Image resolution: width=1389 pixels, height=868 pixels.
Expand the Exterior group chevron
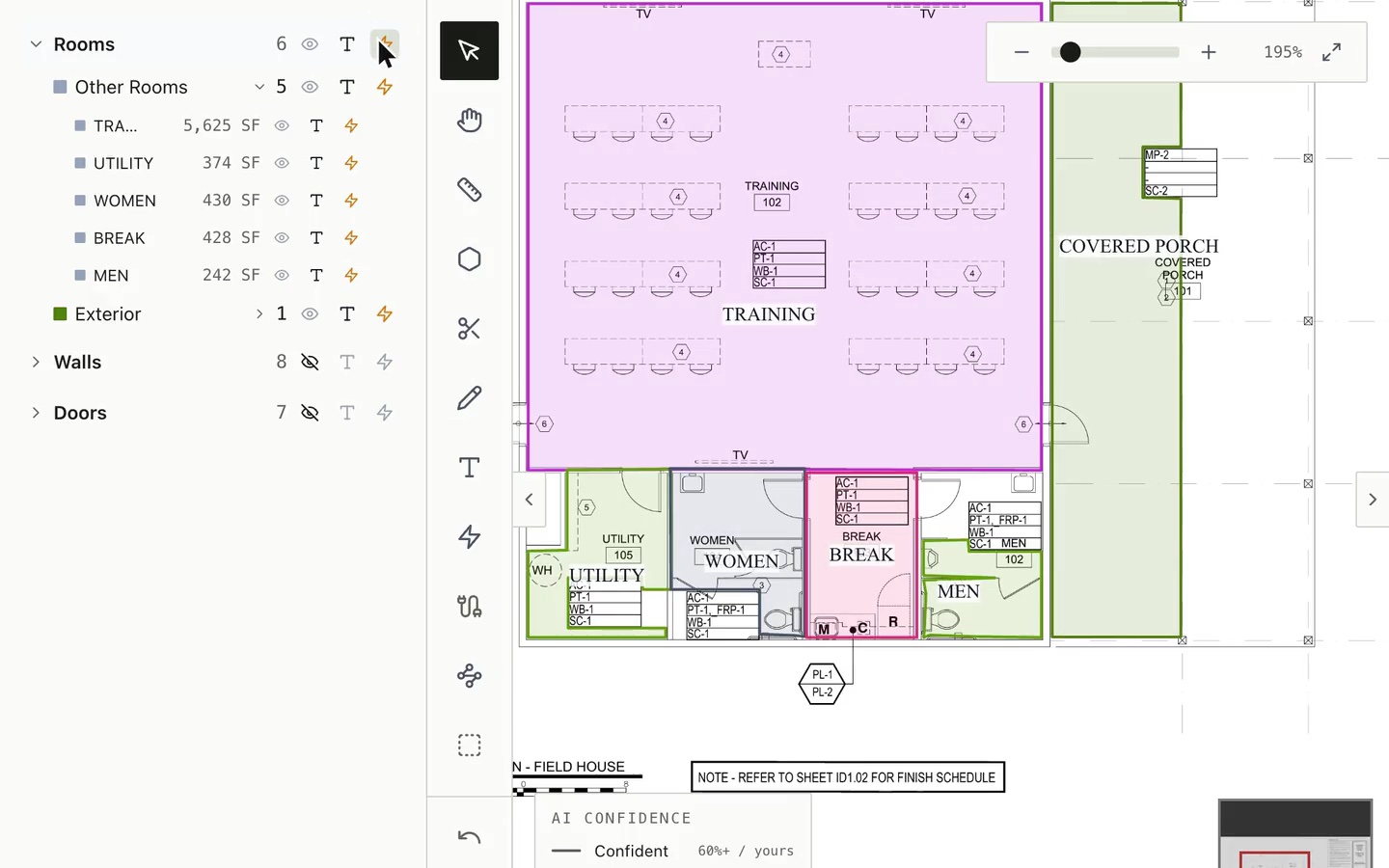pyautogui.click(x=259, y=314)
